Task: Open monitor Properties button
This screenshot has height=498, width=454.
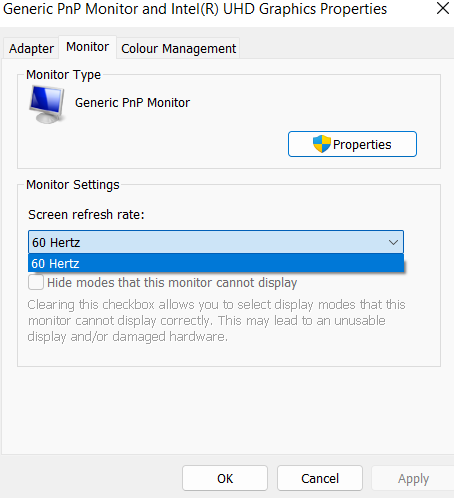Action: coord(352,144)
